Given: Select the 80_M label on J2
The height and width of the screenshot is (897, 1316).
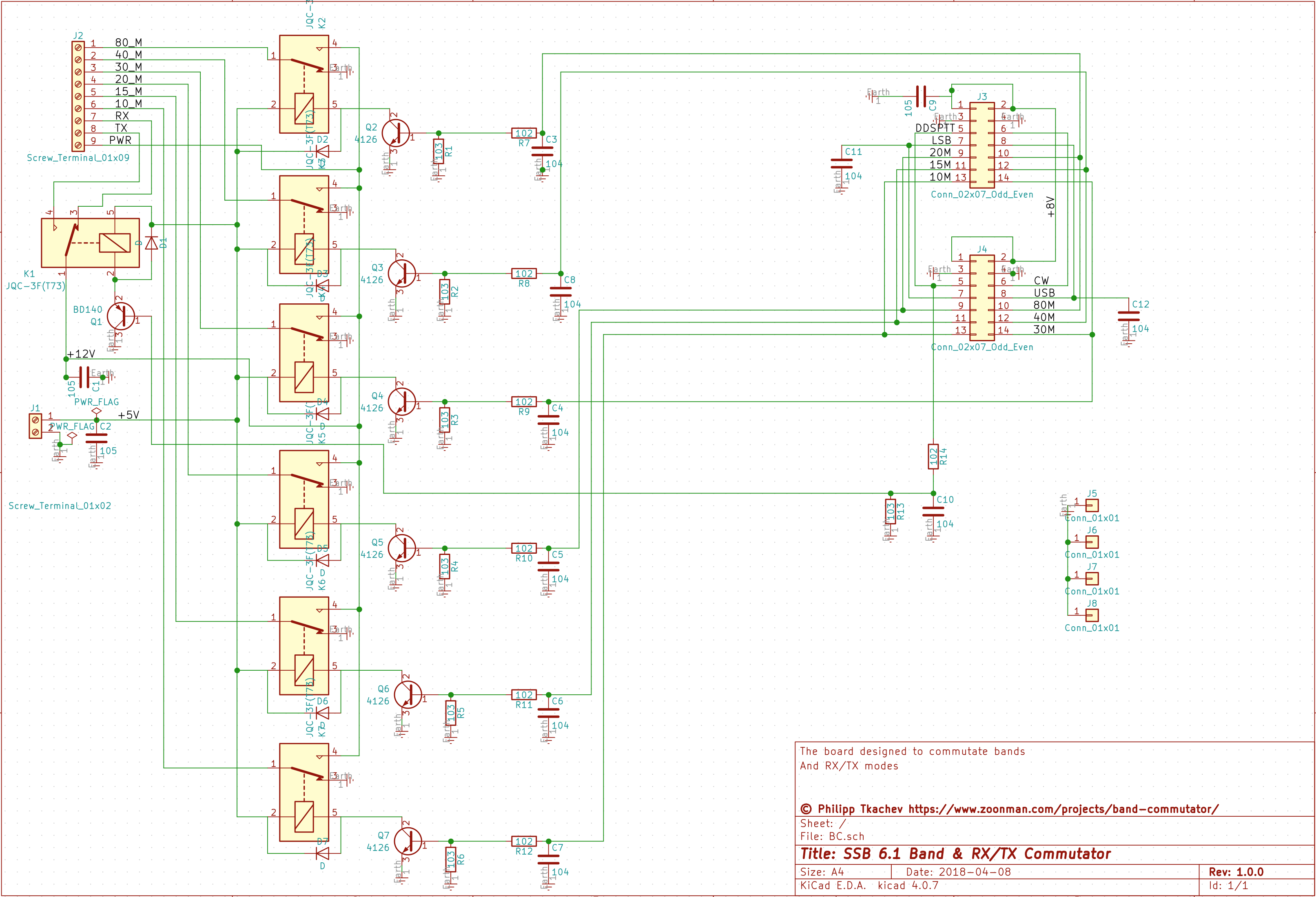Looking at the screenshot, I should (x=128, y=43).
